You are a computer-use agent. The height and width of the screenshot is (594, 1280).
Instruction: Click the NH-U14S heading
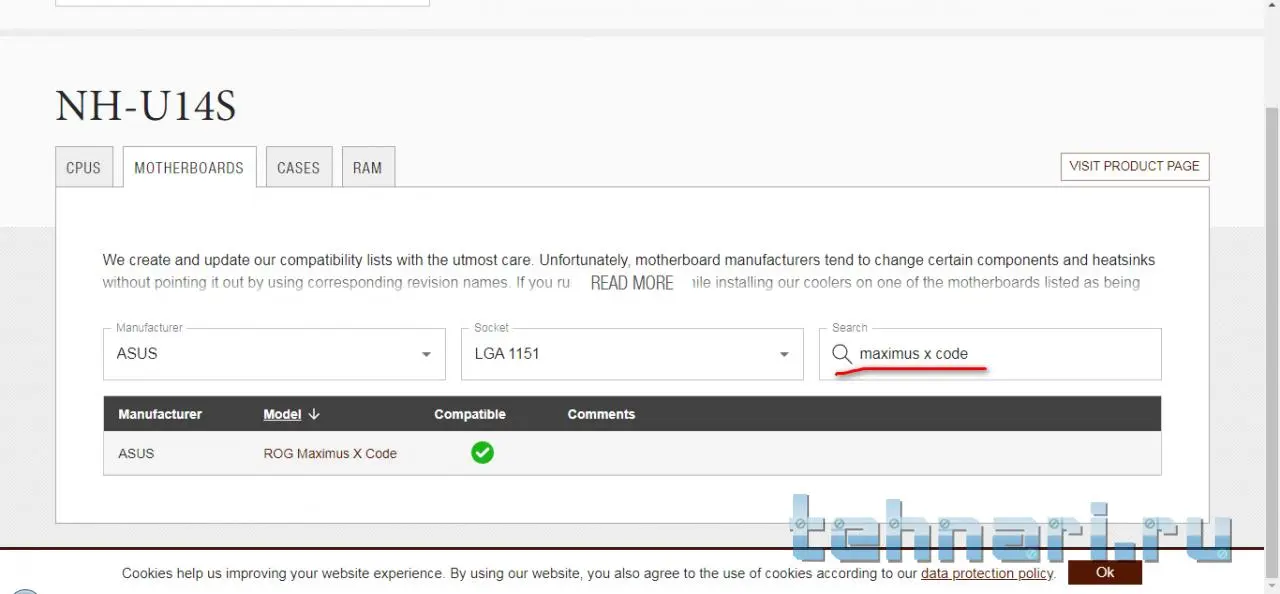pyautogui.click(x=146, y=106)
